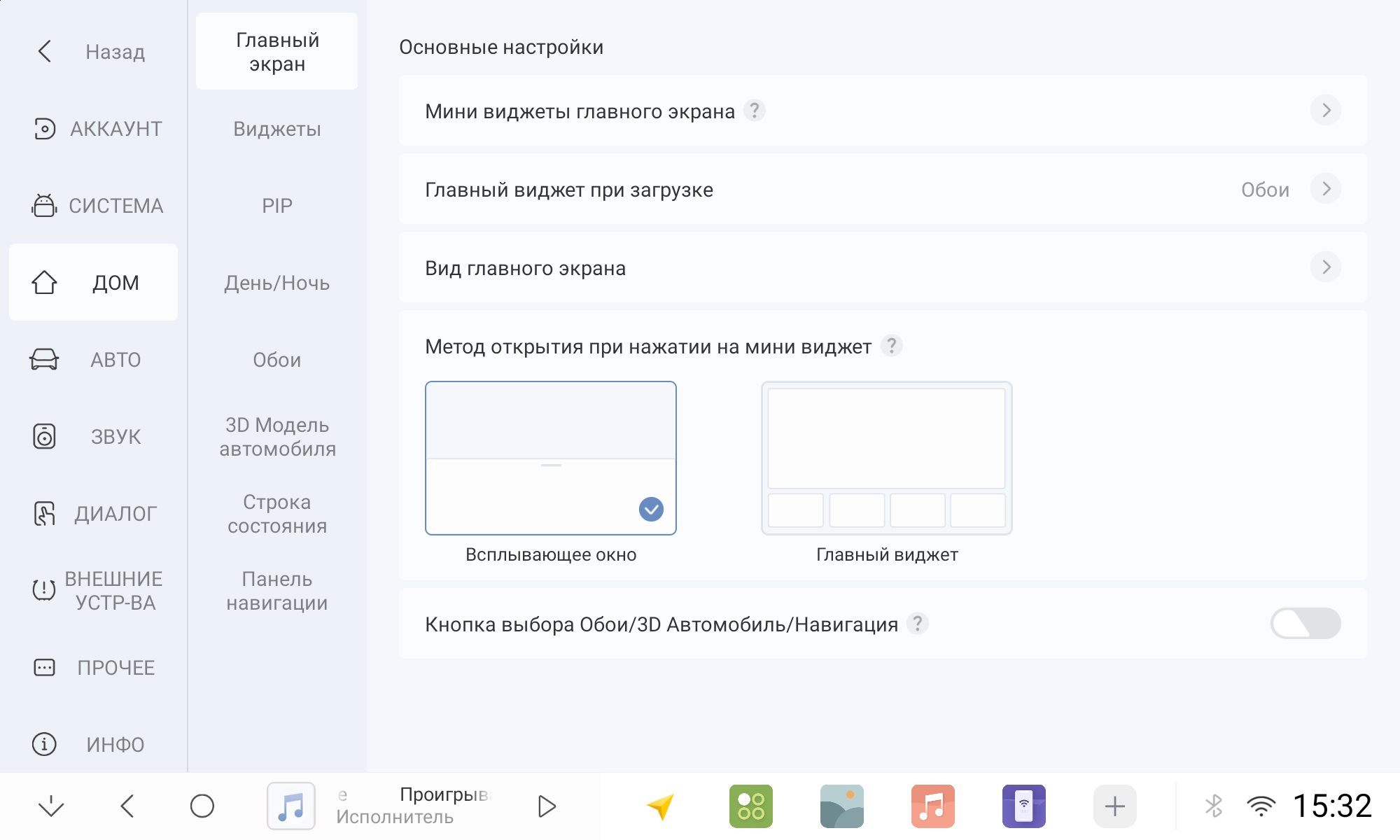
Task: Play the track in the music widget
Action: (547, 806)
